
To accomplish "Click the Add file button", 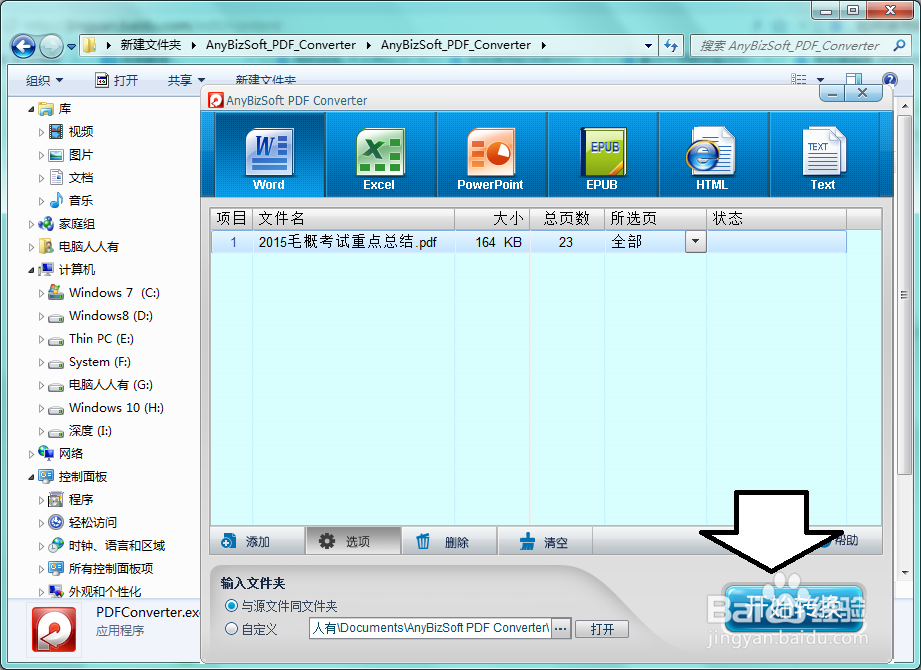I will [x=257, y=541].
